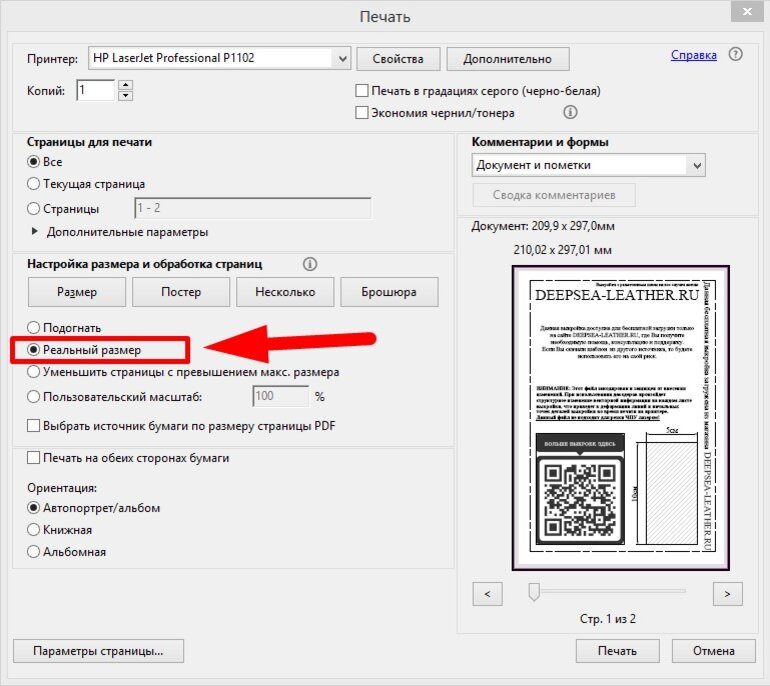
Task: Check paper source by PDF page size
Action: pos(33,425)
